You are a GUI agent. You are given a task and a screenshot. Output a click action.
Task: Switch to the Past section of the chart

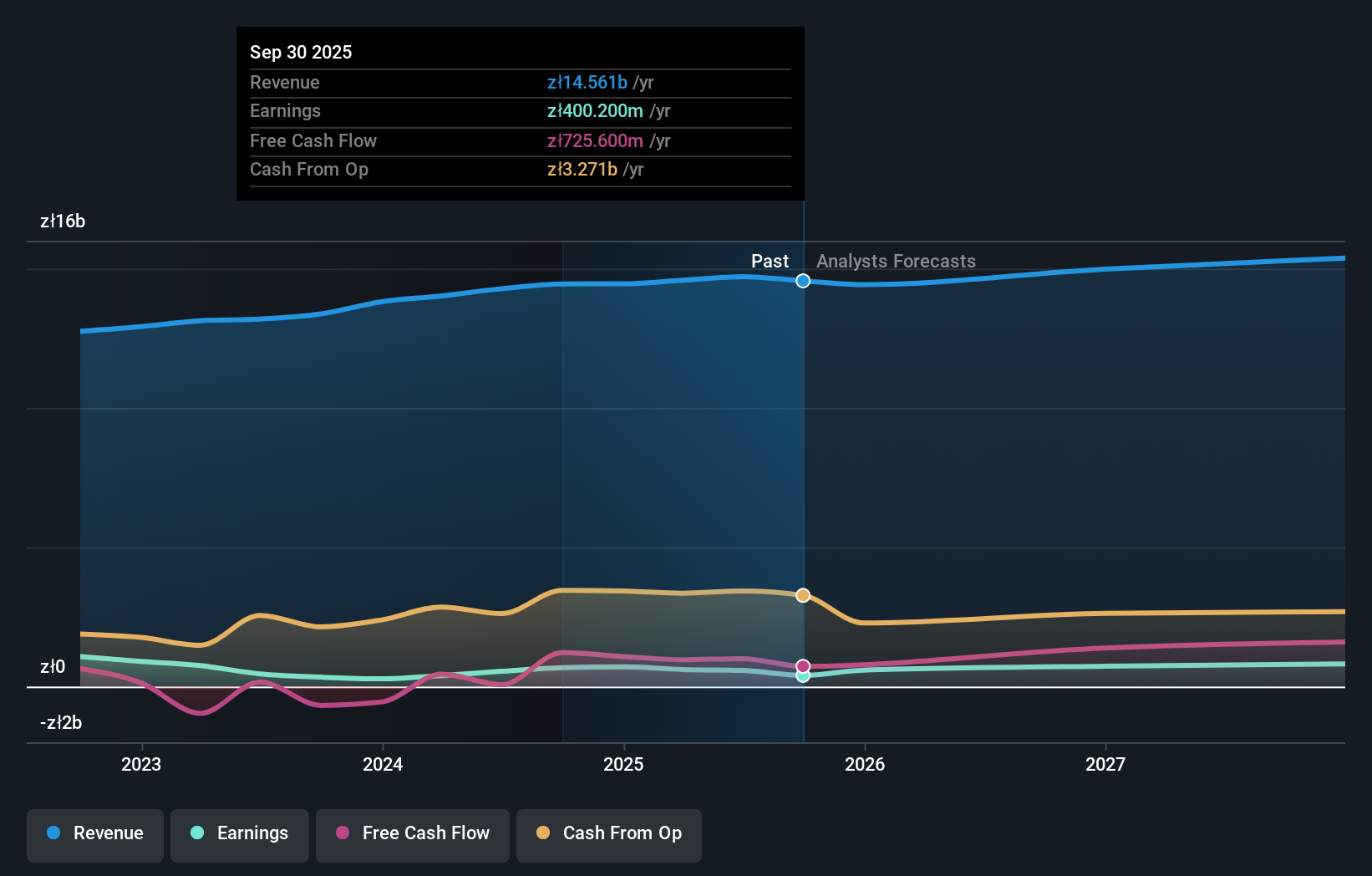(x=769, y=261)
